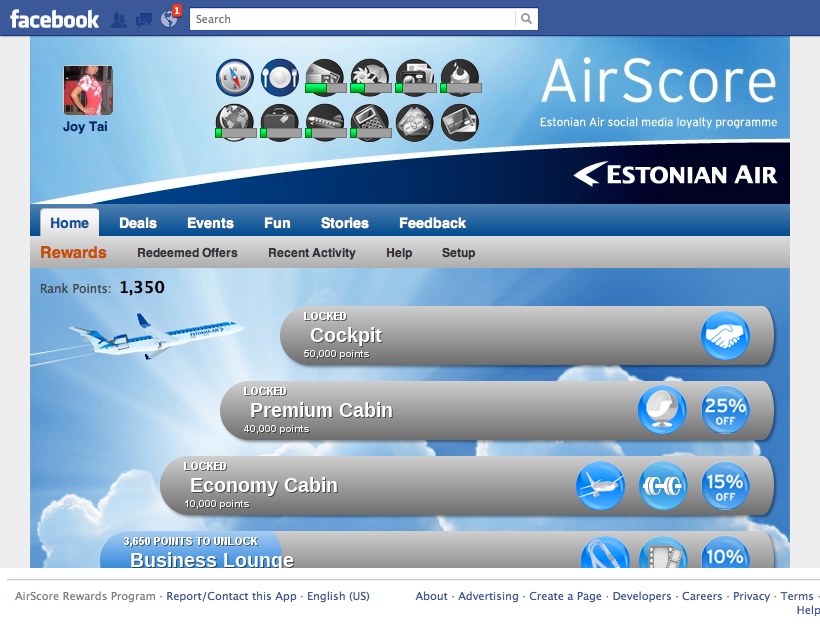Select the calculator badge
The image size is (820, 627).
point(370,122)
